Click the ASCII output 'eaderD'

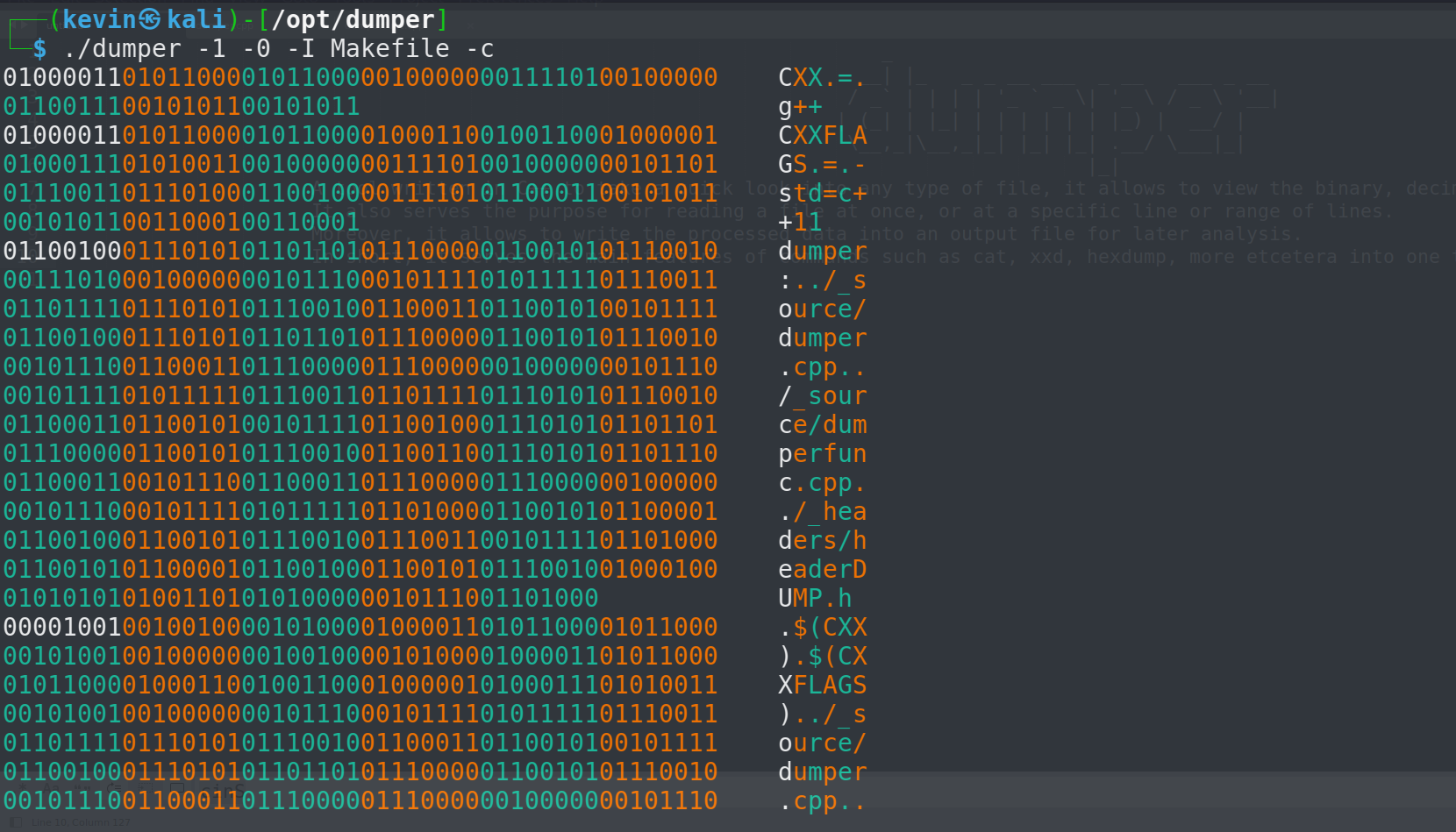tap(822, 569)
